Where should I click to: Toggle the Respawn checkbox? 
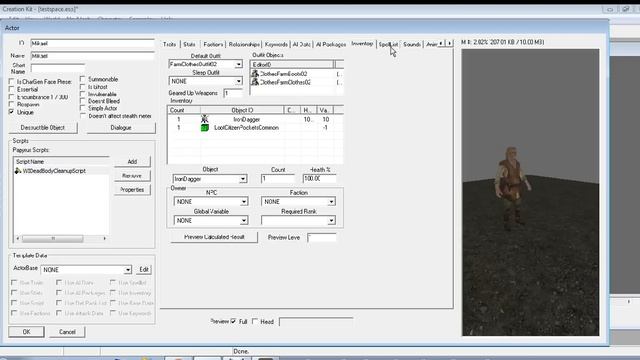click(x=12, y=104)
